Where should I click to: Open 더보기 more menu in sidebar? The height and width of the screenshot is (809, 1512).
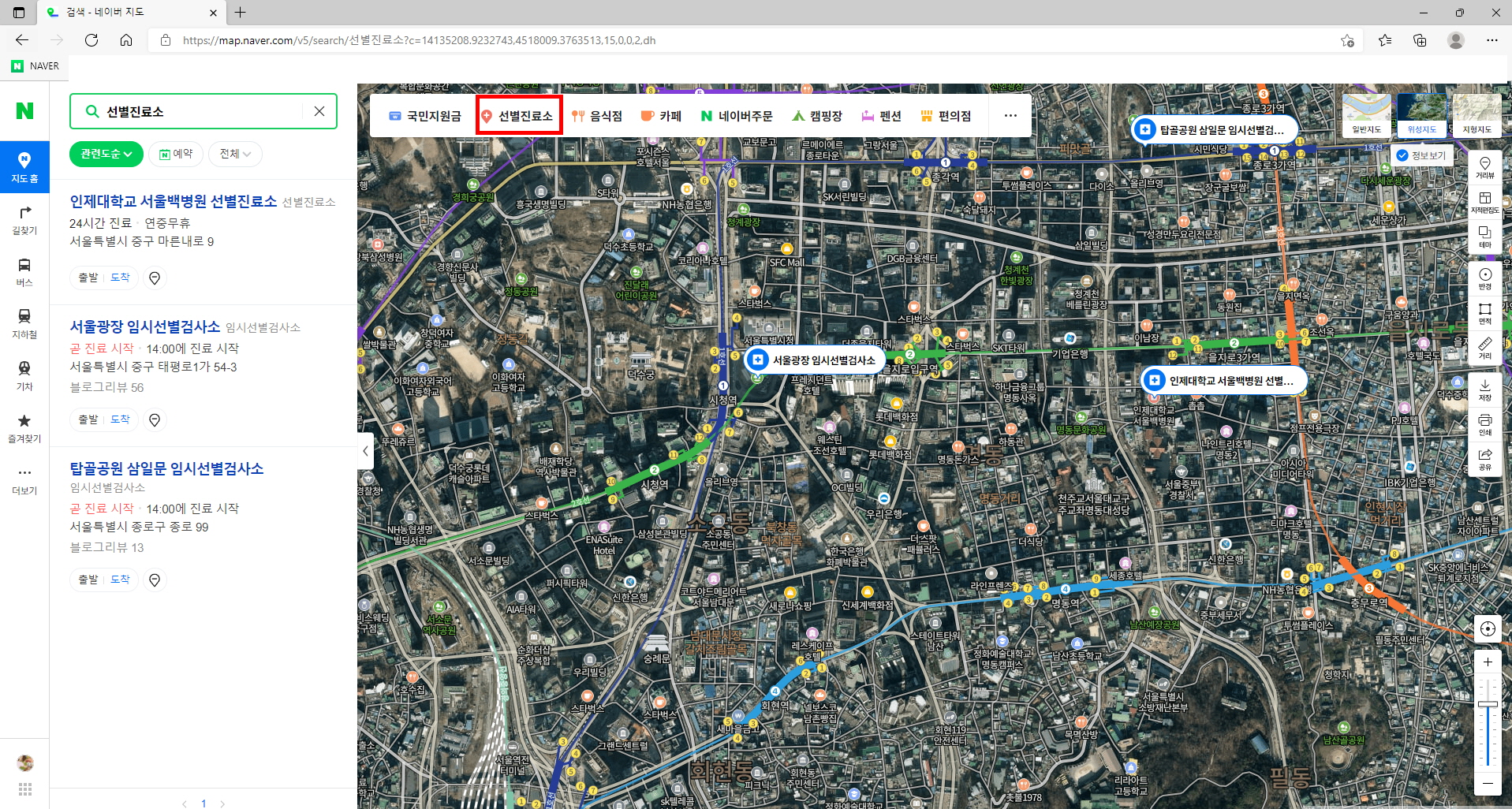click(24, 480)
